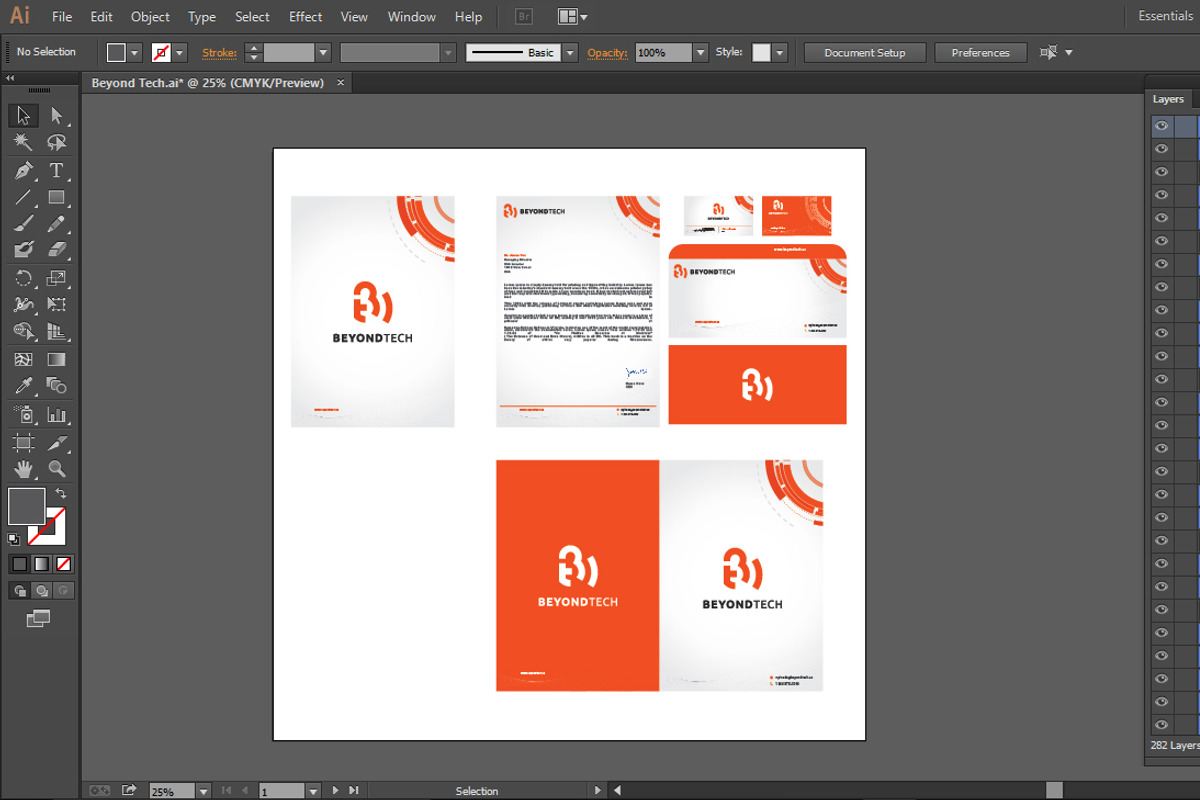Image resolution: width=1200 pixels, height=800 pixels.
Task: Go to next artboard arrow
Action: click(335, 791)
